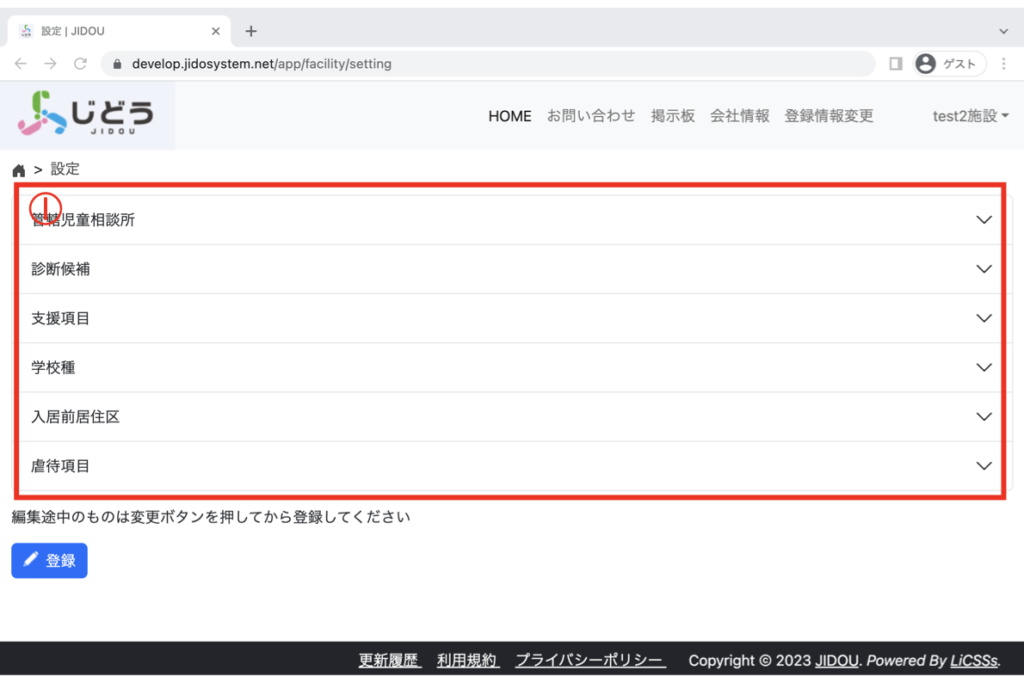Reload the page with the browser refresh icon
Screen dimensions: 1024x683
click(81, 64)
